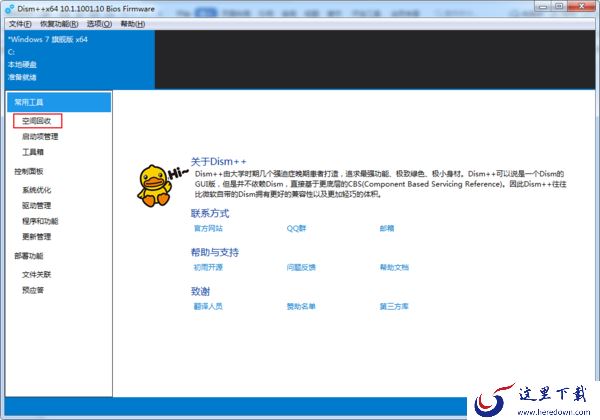Open the 赞助名单 link

[301, 306]
